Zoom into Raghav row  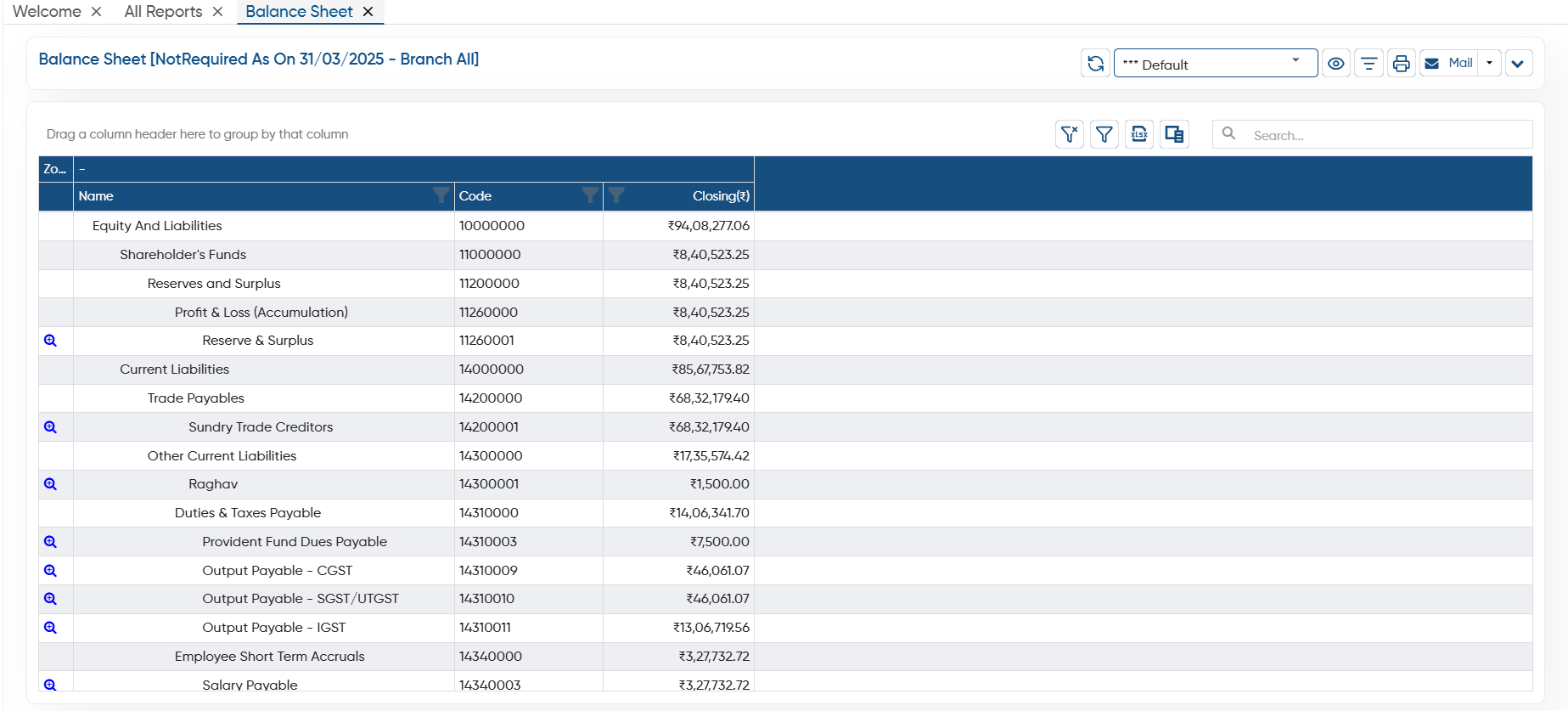click(50, 484)
